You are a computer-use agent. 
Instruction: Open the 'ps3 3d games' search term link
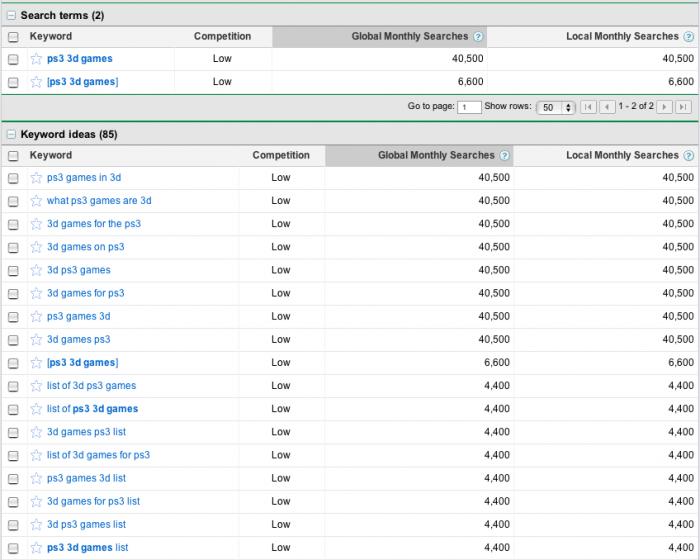pos(79,59)
